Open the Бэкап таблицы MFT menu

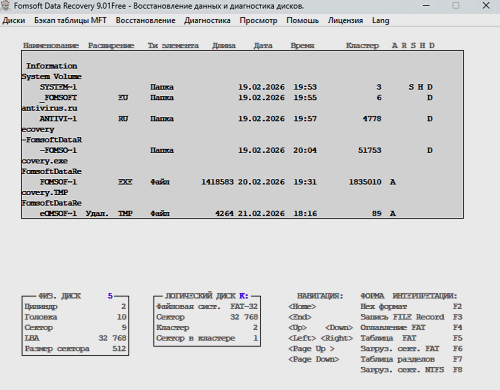[70, 20]
